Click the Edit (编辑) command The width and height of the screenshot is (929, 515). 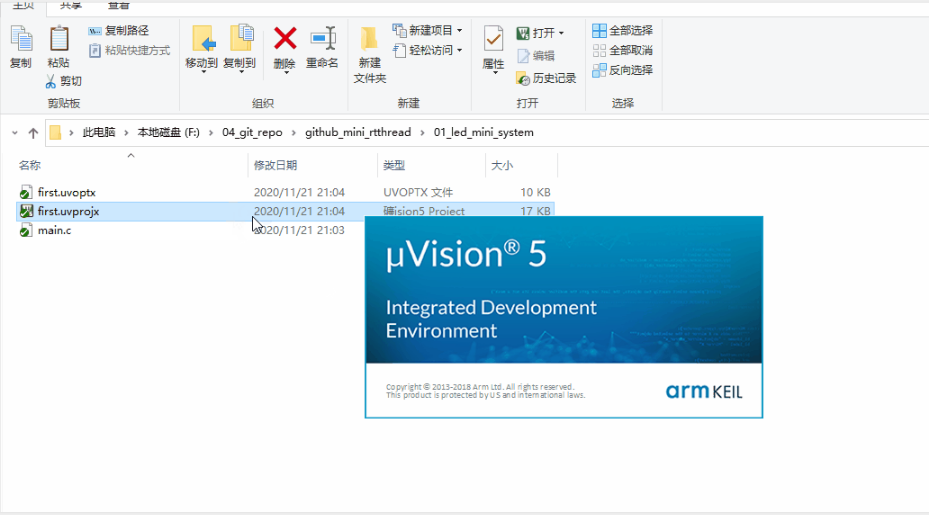pos(536,56)
